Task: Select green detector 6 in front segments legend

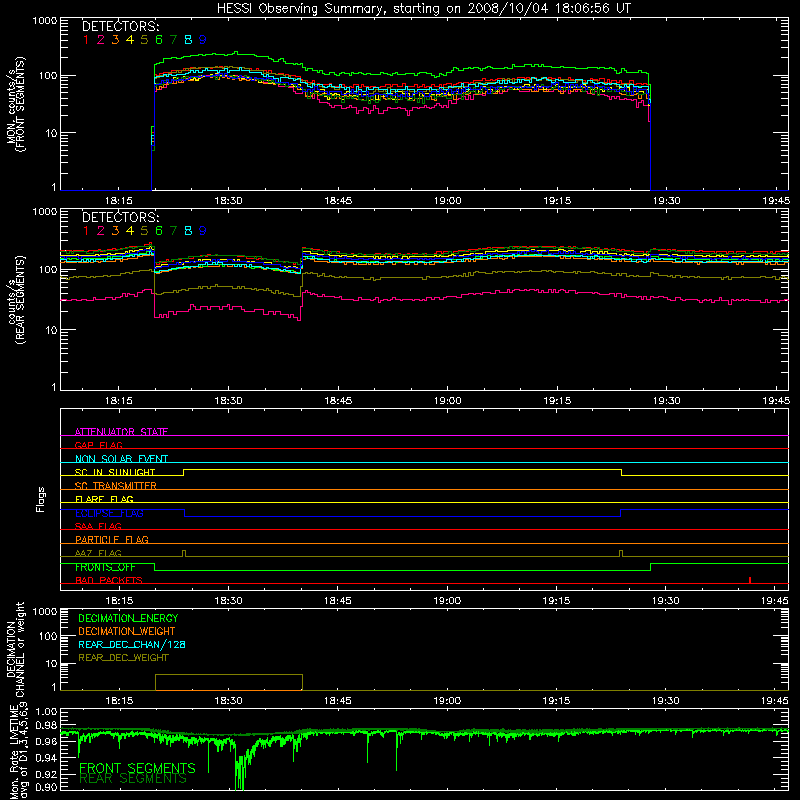Action: (159, 40)
